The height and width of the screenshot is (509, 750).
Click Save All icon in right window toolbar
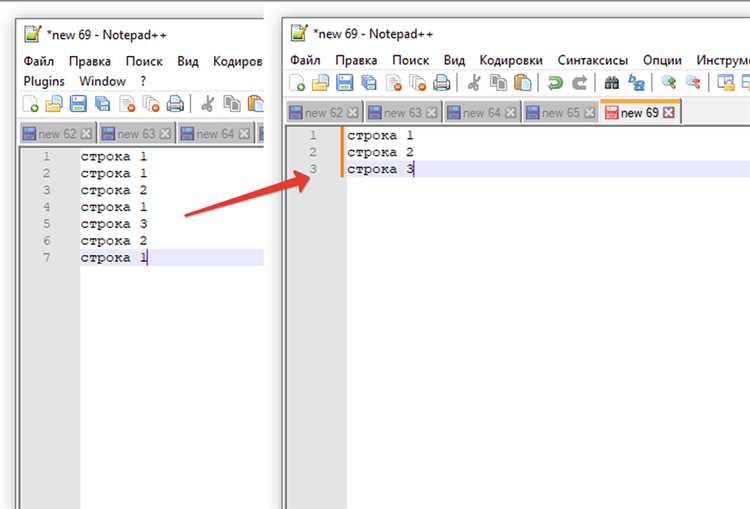pos(369,83)
